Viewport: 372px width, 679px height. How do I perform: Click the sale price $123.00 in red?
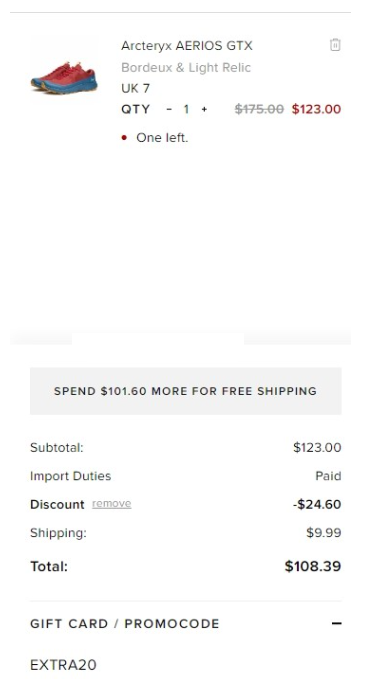tap(316, 109)
